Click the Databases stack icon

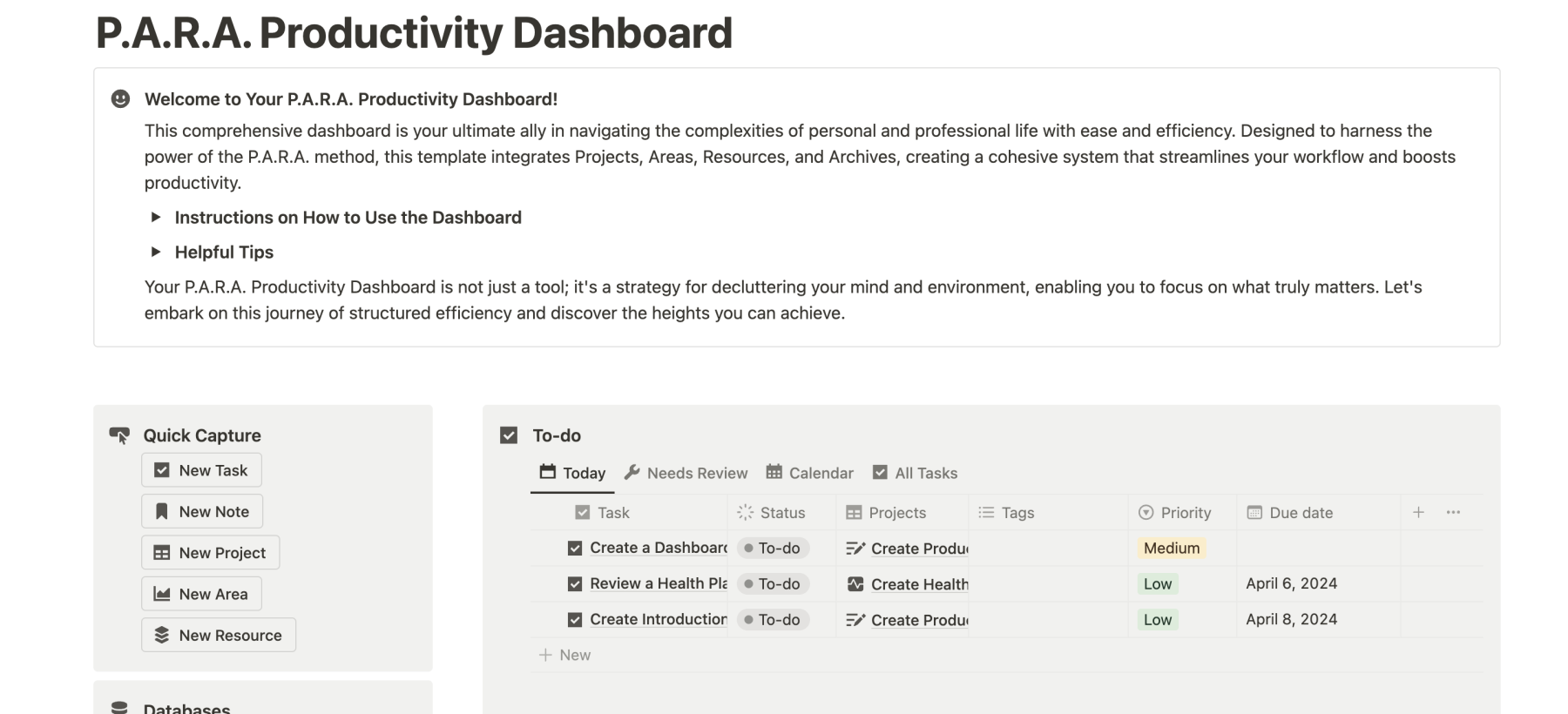coord(120,708)
